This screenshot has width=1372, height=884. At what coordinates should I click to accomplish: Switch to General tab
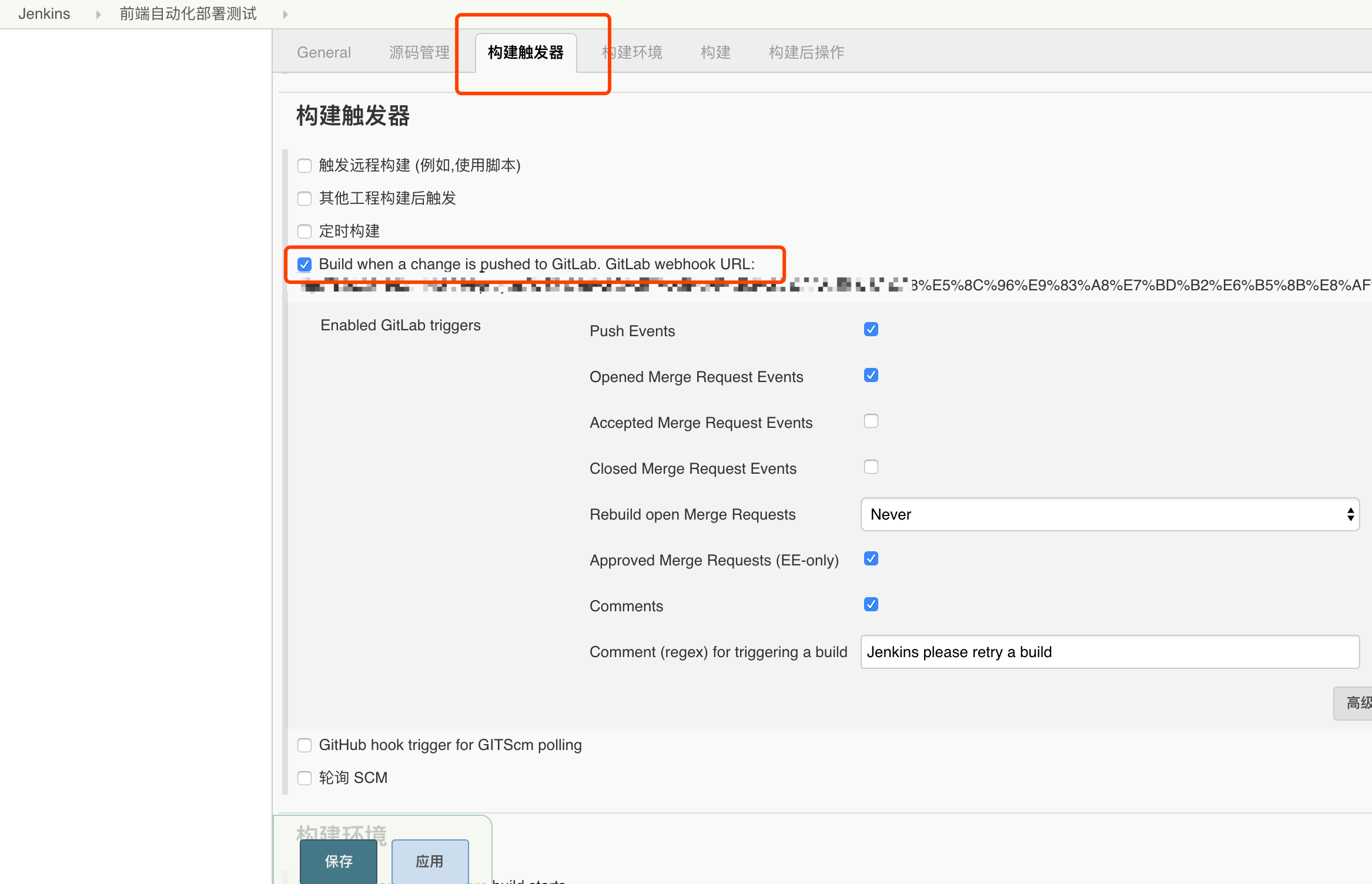click(324, 52)
